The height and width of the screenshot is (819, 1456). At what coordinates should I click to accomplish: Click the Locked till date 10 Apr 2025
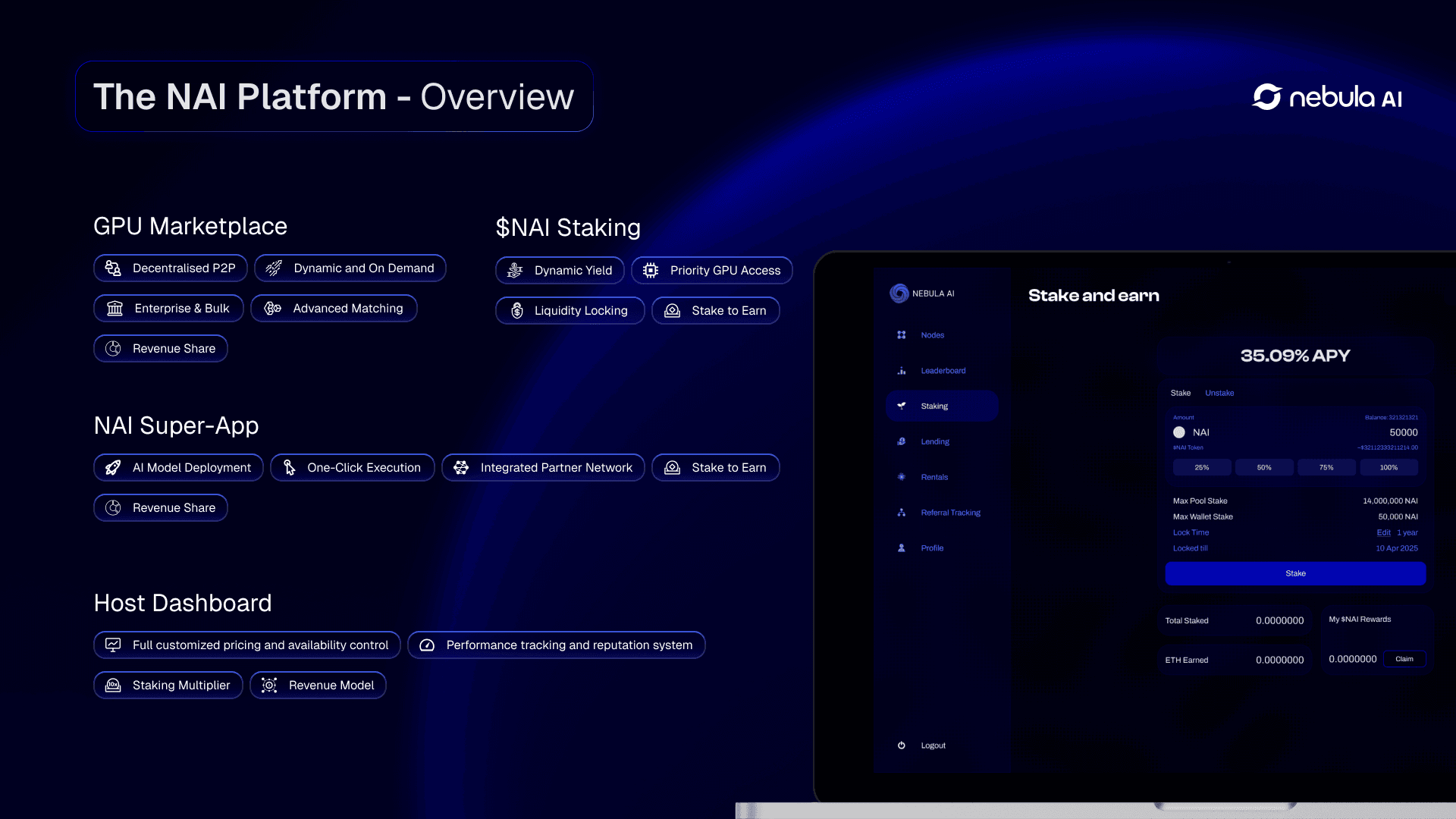[x=1397, y=548]
